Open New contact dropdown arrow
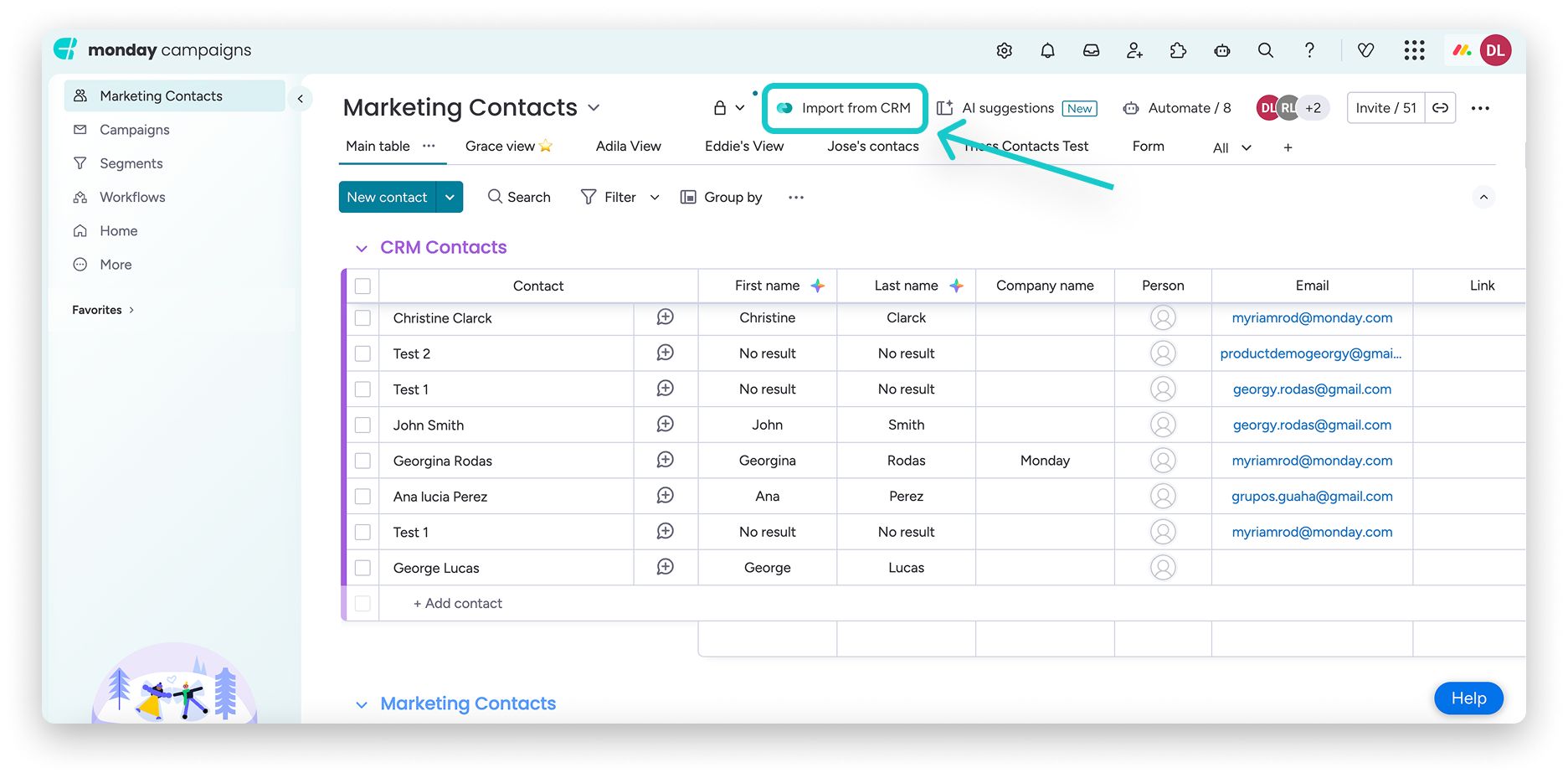The height and width of the screenshot is (778, 1568). pos(450,198)
